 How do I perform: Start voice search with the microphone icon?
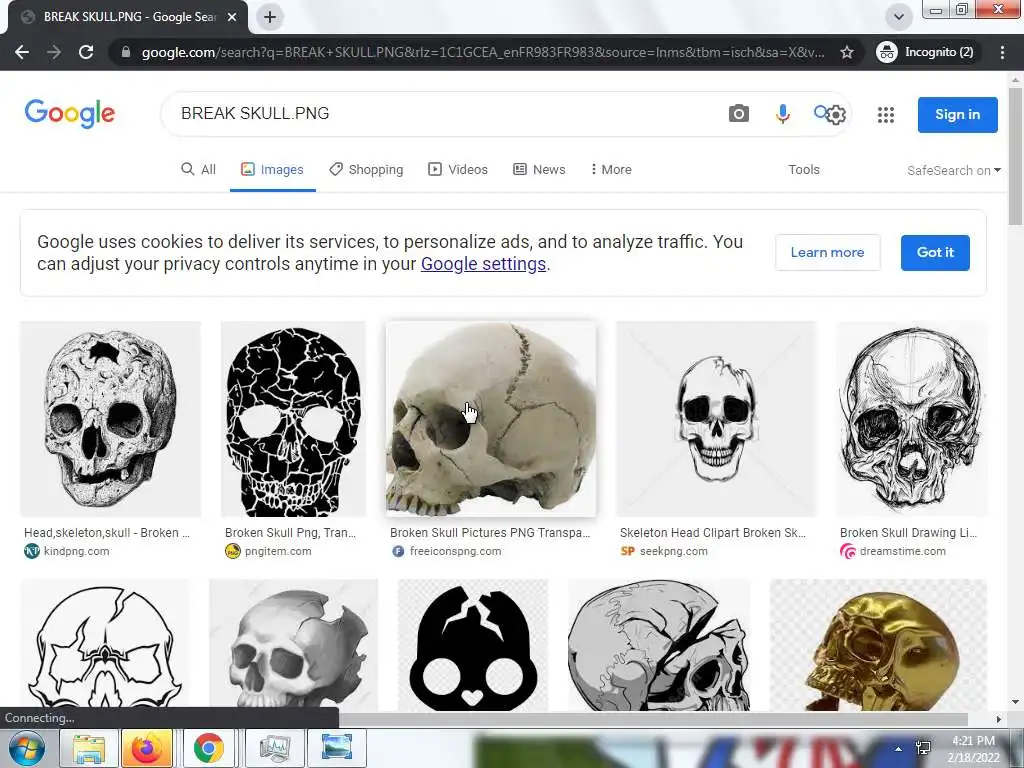click(x=782, y=114)
